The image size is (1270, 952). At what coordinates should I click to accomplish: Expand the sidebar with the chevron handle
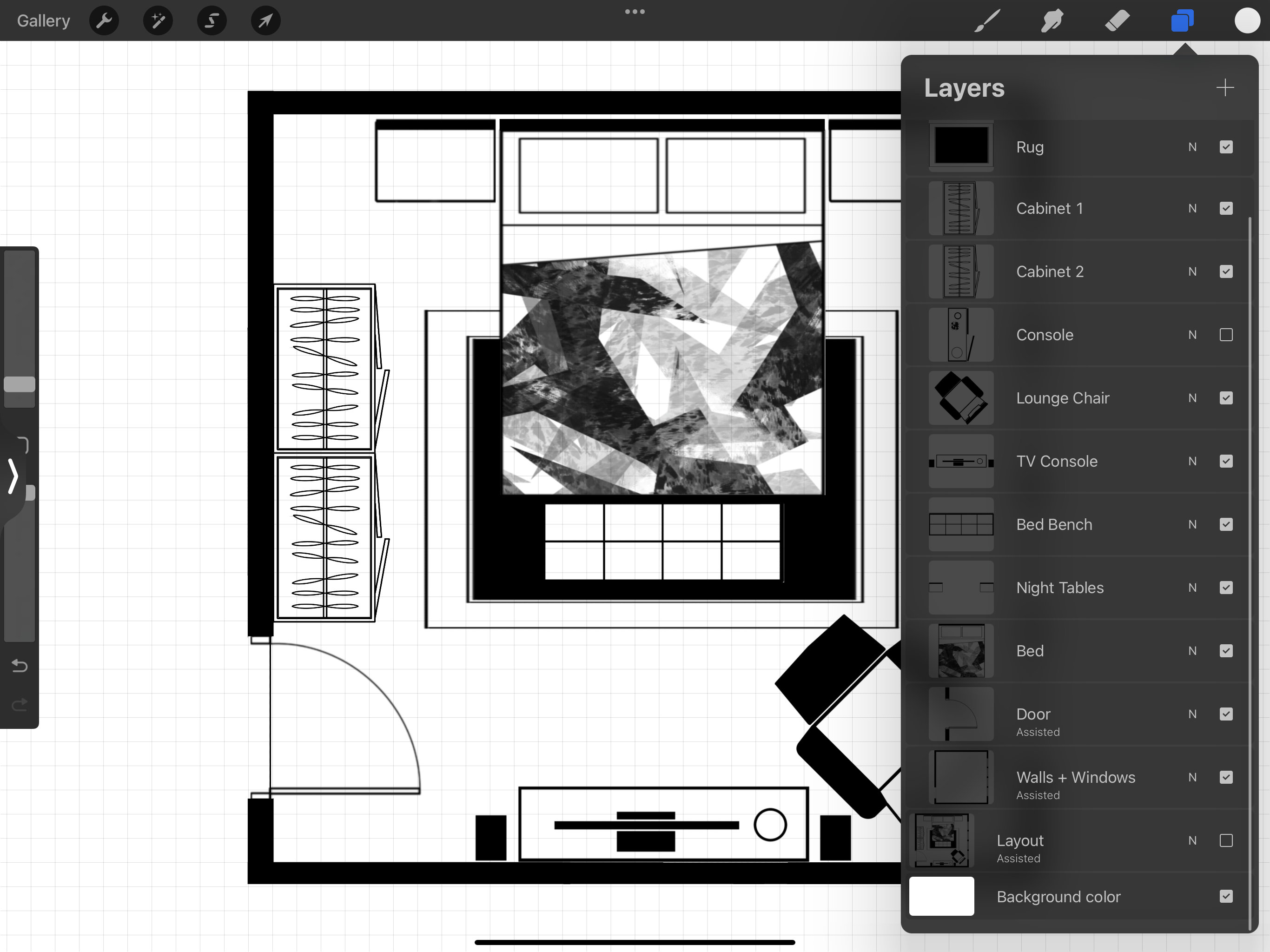click(13, 476)
